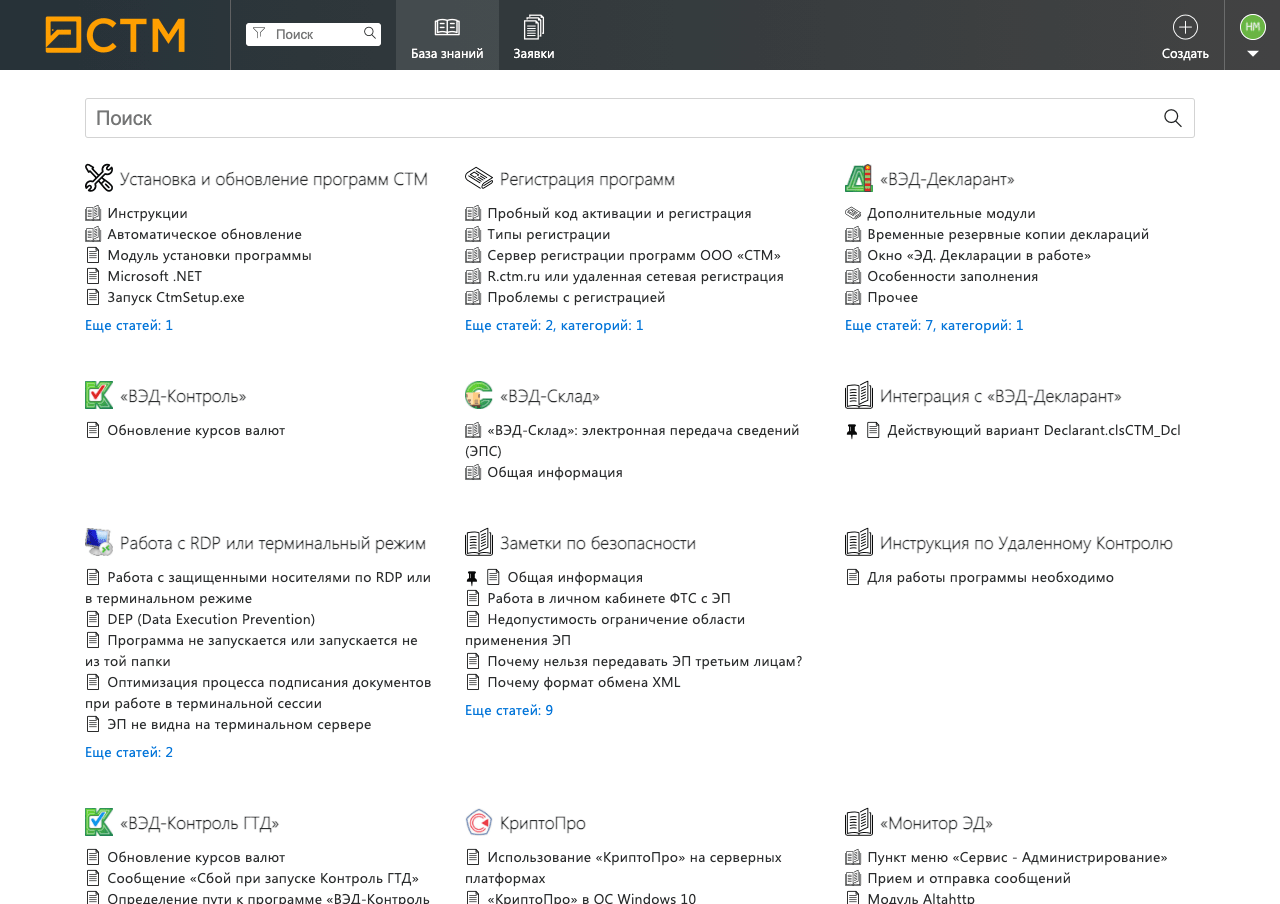Open the Заметки по безопасности heading
Image resolution: width=1280 pixels, height=904 pixels.
(x=598, y=543)
